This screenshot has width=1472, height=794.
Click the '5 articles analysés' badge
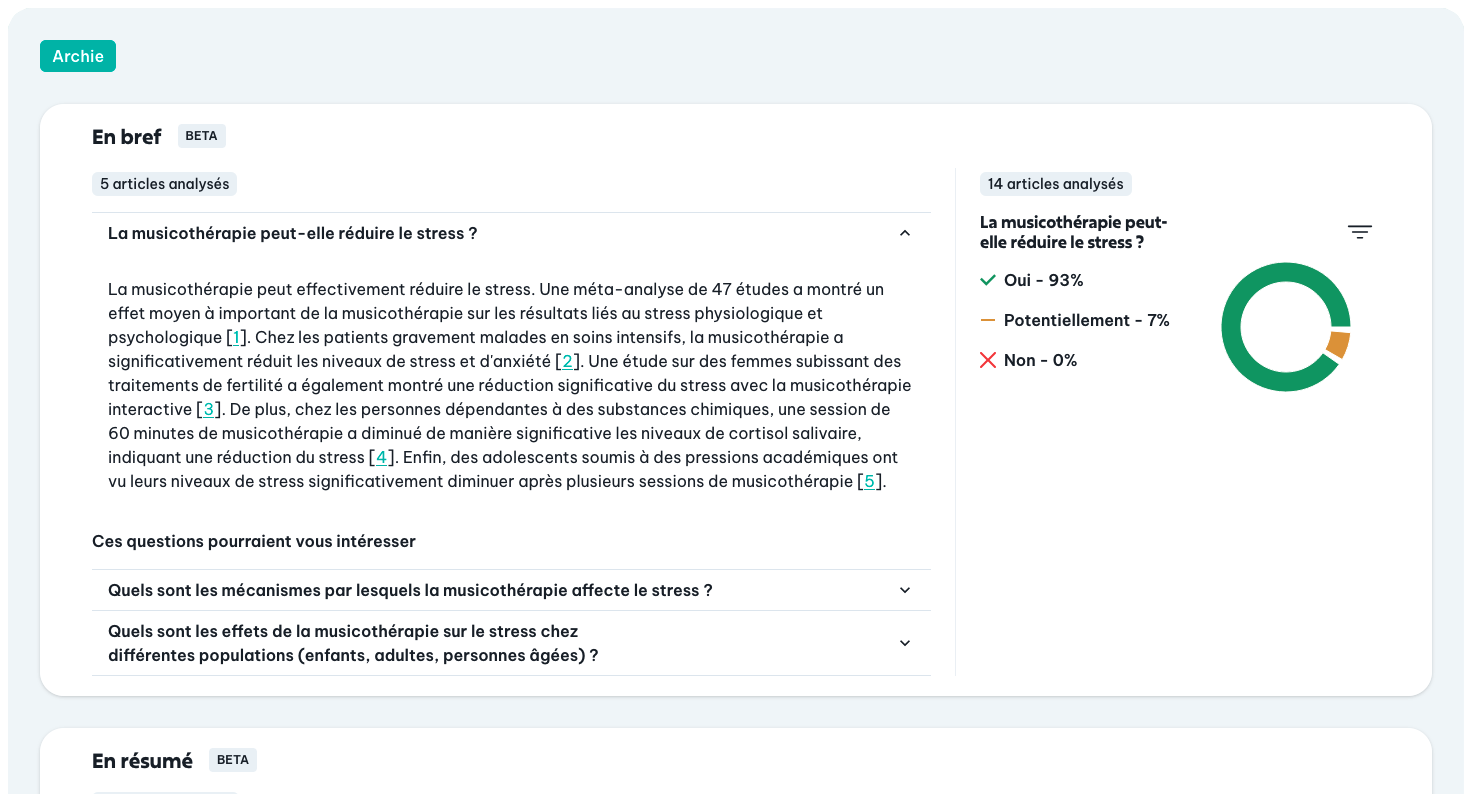pos(164,184)
